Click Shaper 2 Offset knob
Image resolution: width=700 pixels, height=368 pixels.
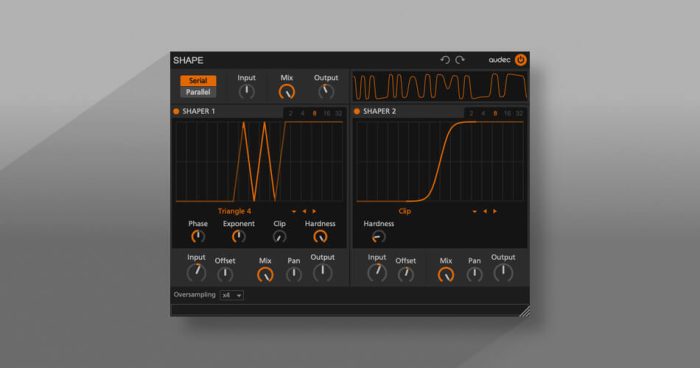406,274
